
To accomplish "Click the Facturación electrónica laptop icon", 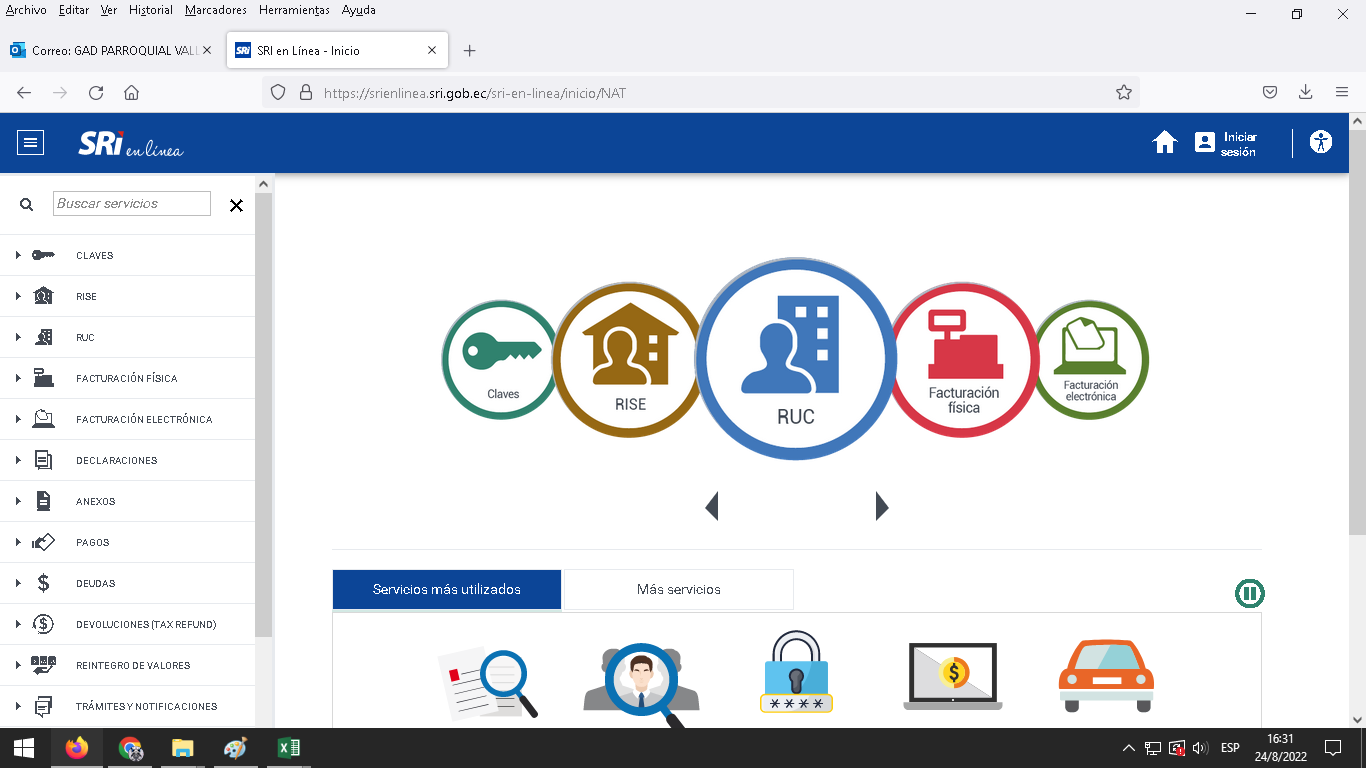I will (1092, 360).
